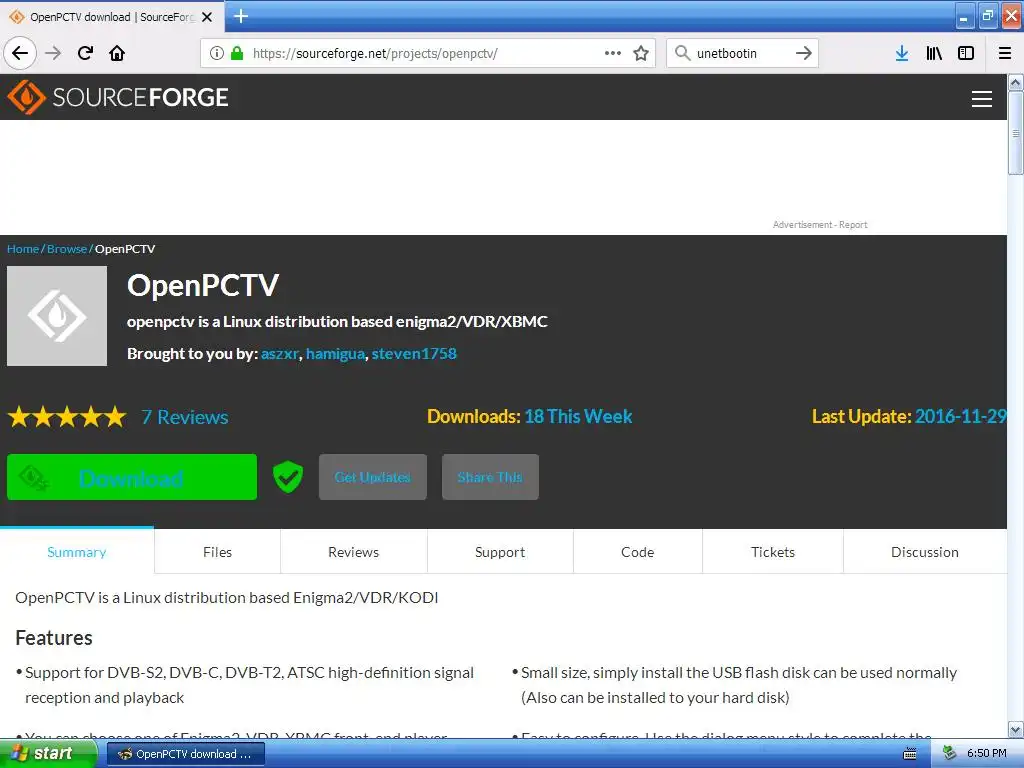1024x768 pixels.
Task: Click the Advertisement - Report link
Action: tap(820, 225)
